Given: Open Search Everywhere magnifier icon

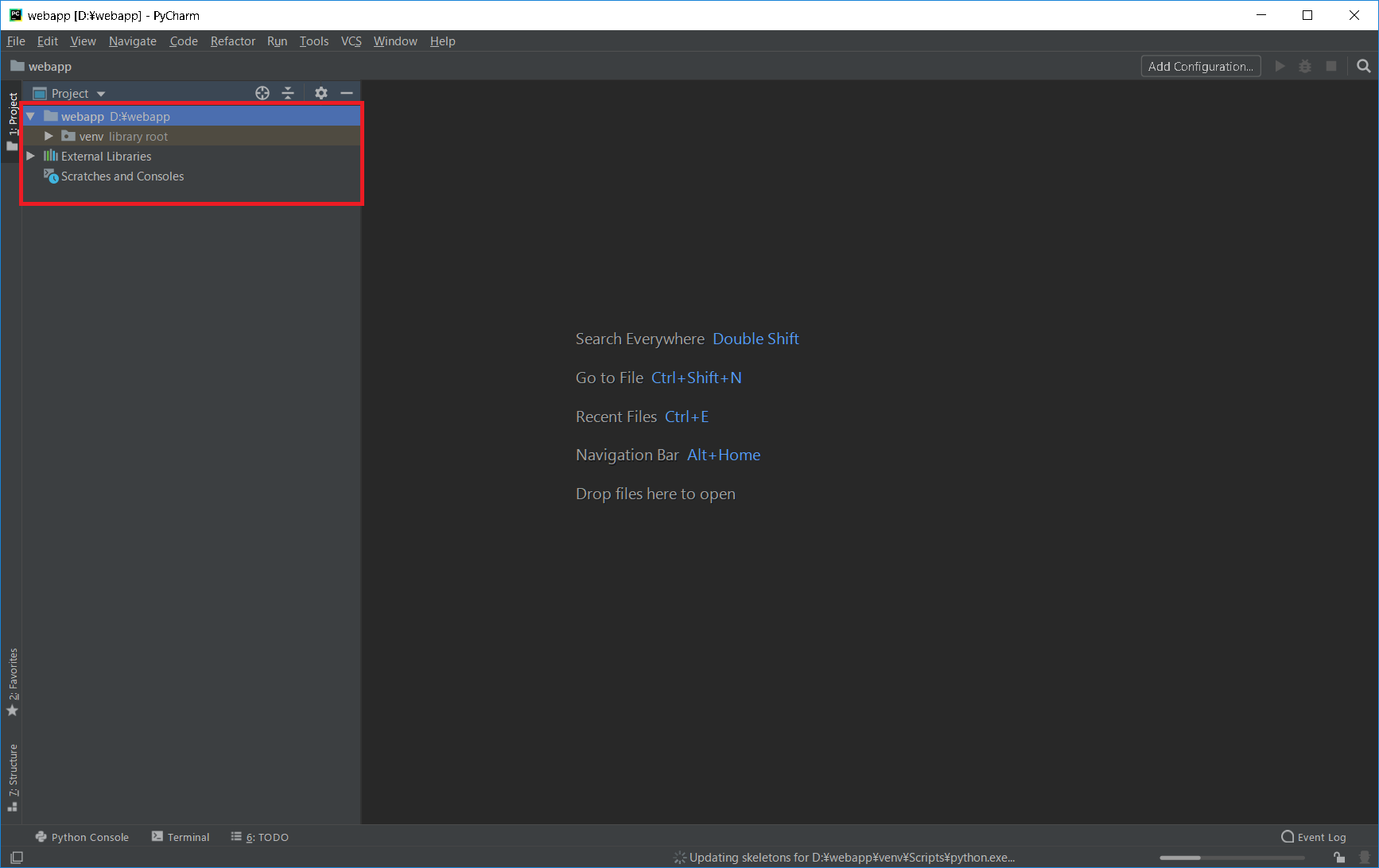Looking at the screenshot, I should [x=1363, y=66].
